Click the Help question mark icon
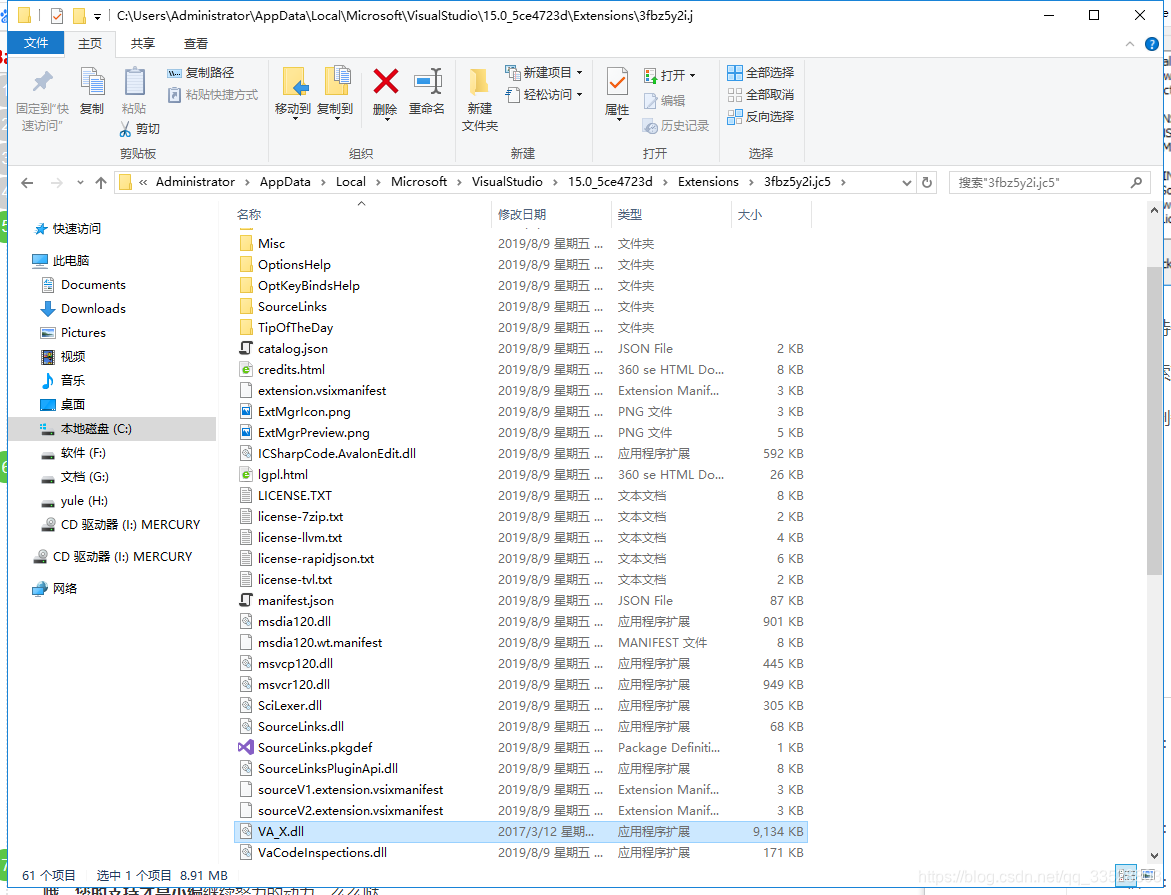This screenshot has width=1171, height=895. (1152, 44)
